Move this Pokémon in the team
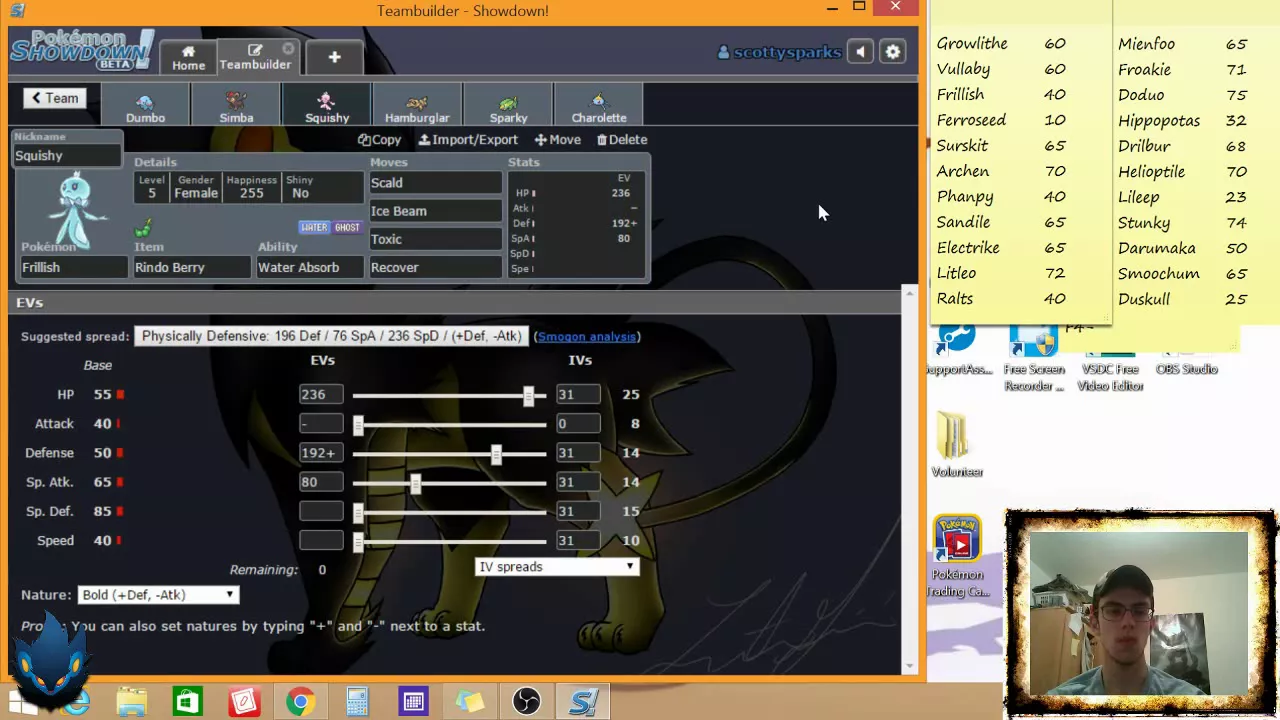The image size is (1280, 720). tap(557, 140)
